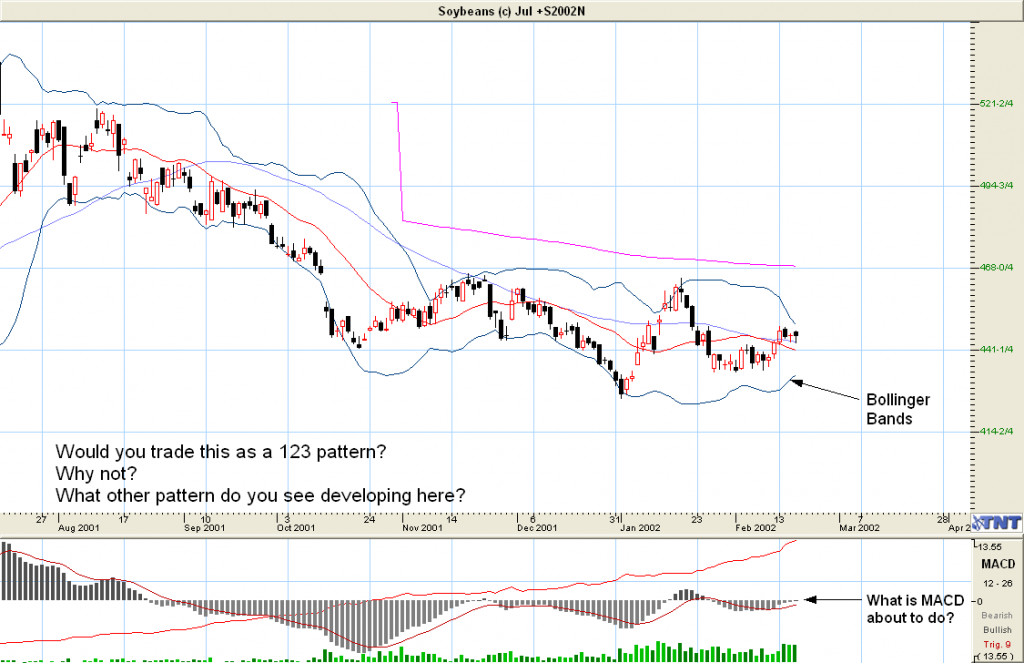Click the magenta line's vertical drop segment
1024x663 pixels.
pos(400,160)
